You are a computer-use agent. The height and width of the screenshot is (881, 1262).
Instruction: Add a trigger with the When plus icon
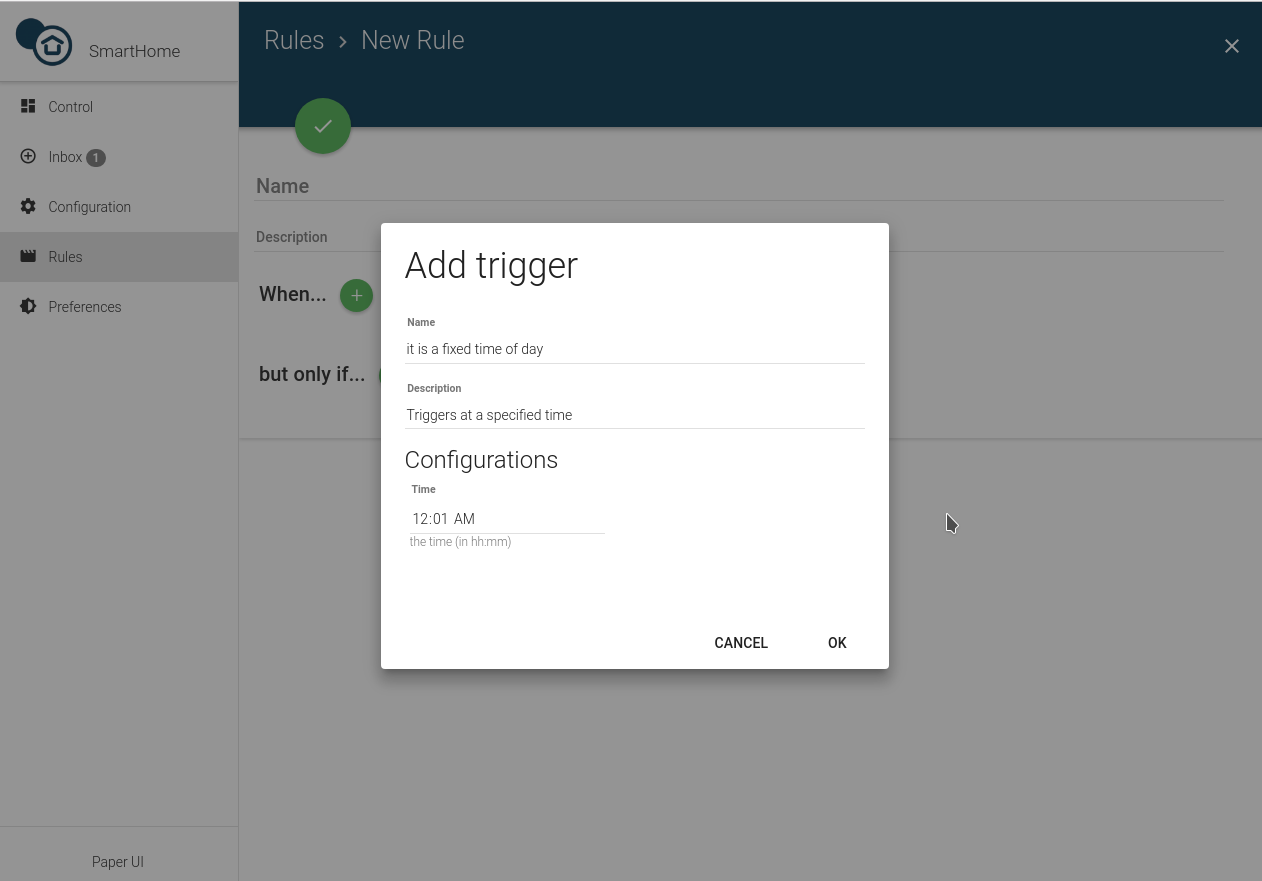356,295
